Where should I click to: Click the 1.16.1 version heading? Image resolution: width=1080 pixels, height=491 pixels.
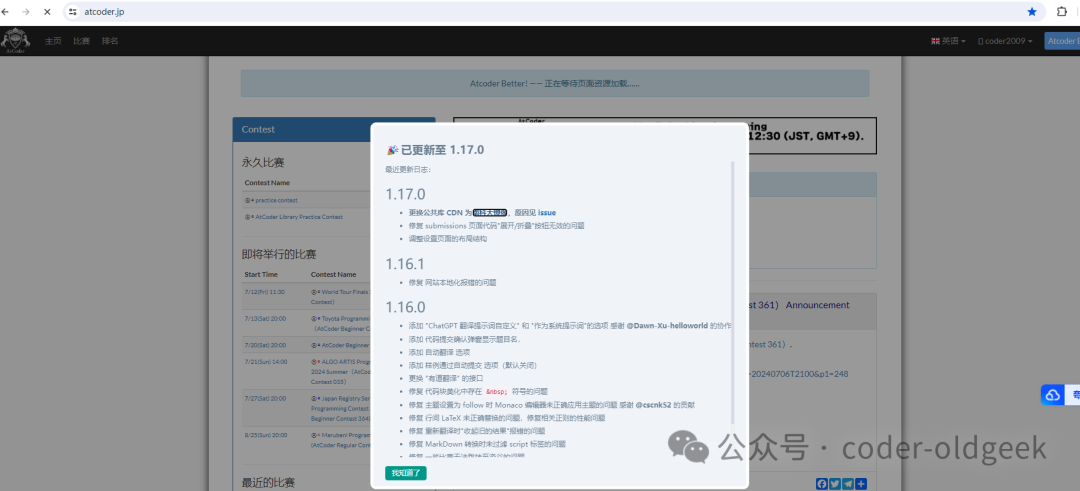pos(405,264)
